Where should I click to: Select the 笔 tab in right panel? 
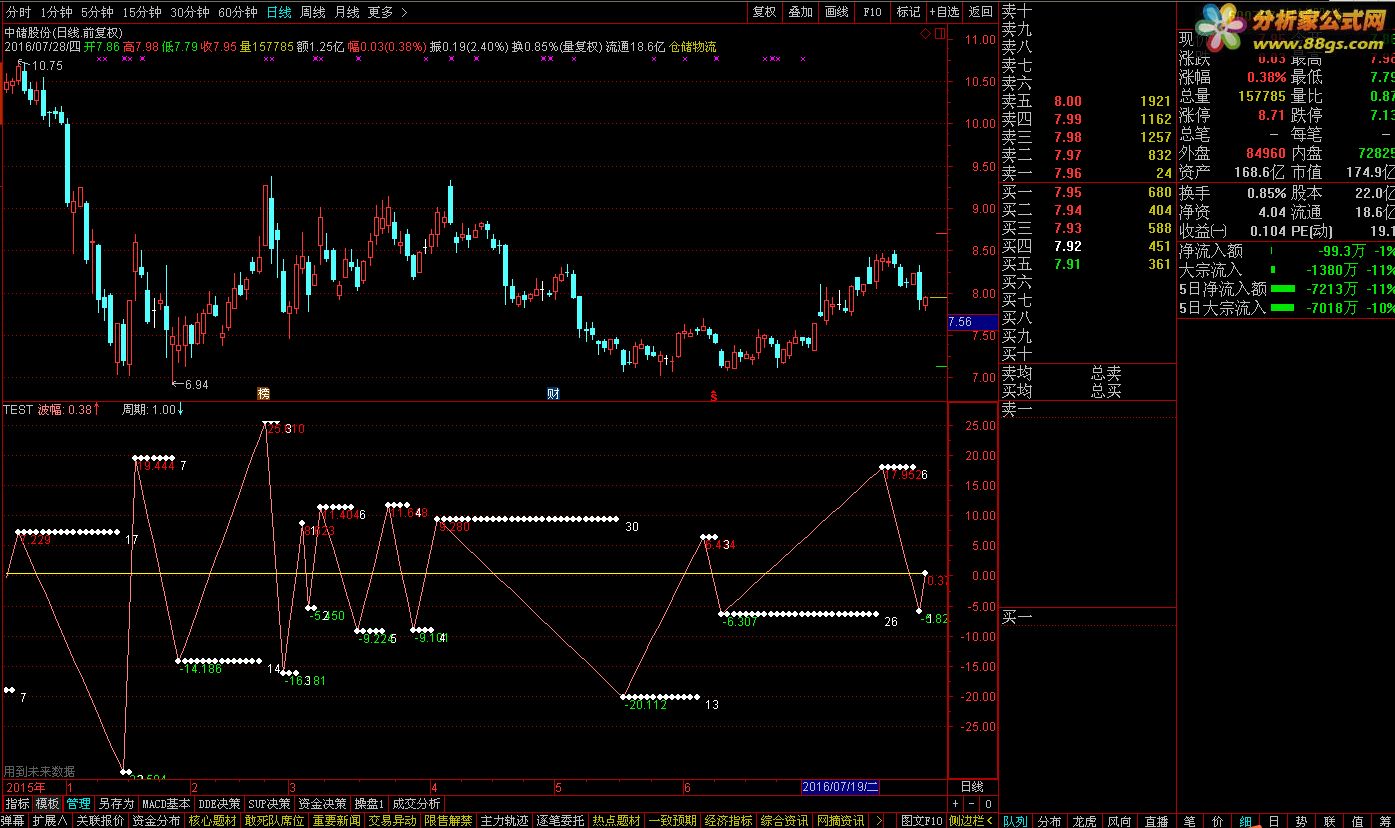point(1190,820)
